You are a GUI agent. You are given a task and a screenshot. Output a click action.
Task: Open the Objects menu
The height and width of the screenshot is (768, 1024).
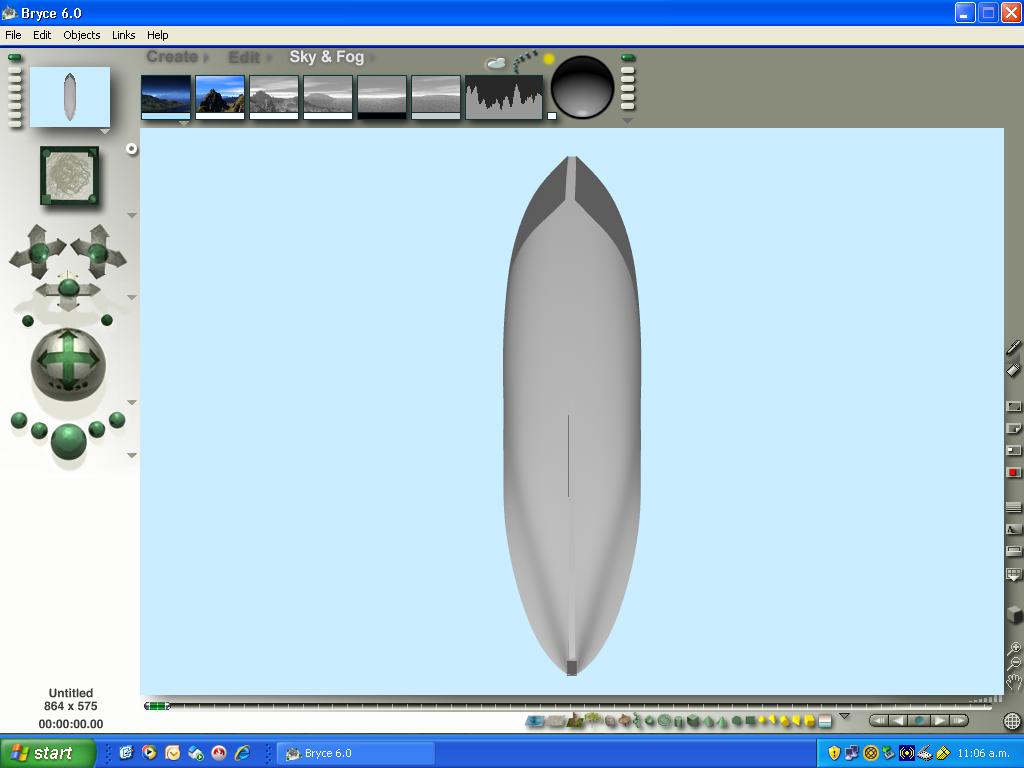coord(82,35)
